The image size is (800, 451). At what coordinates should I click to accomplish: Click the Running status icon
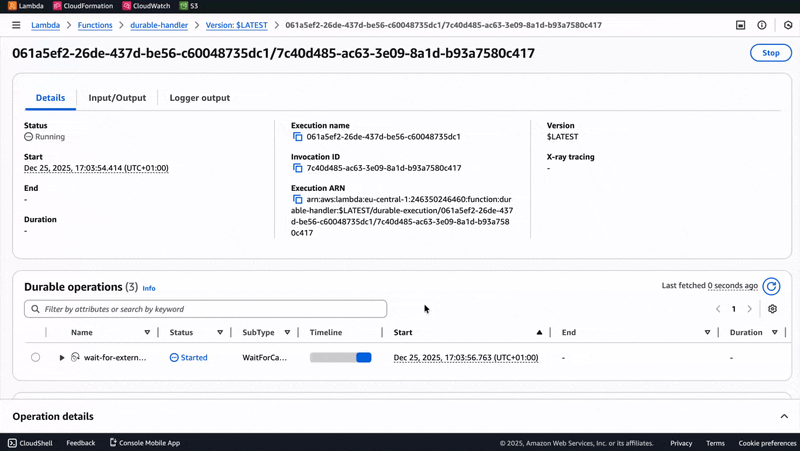click(29, 137)
